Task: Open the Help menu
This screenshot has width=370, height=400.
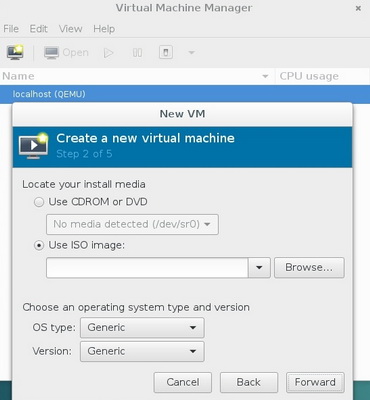Action: click(104, 29)
